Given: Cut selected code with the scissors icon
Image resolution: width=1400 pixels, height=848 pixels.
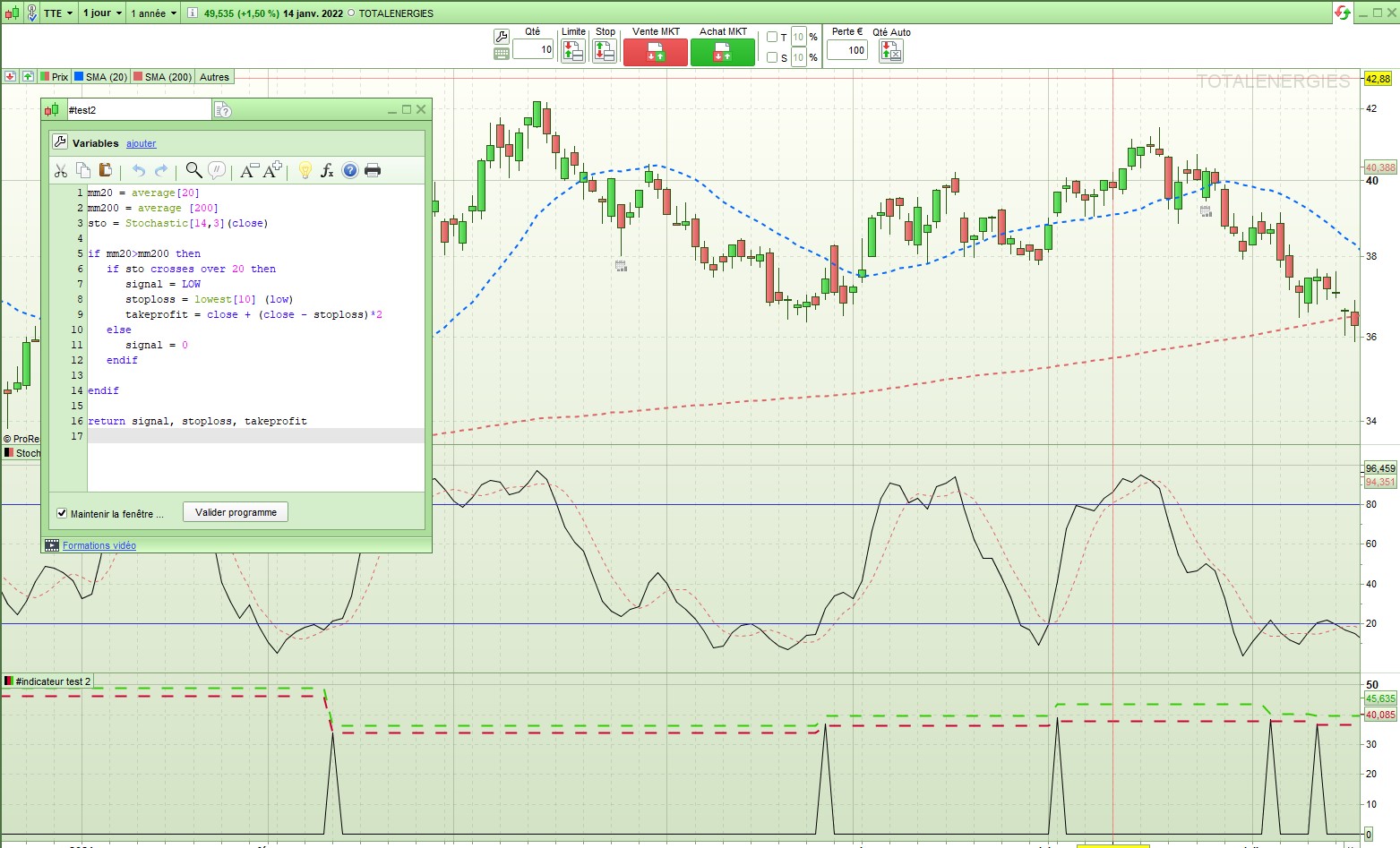Looking at the screenshot, I should (61, 170).
